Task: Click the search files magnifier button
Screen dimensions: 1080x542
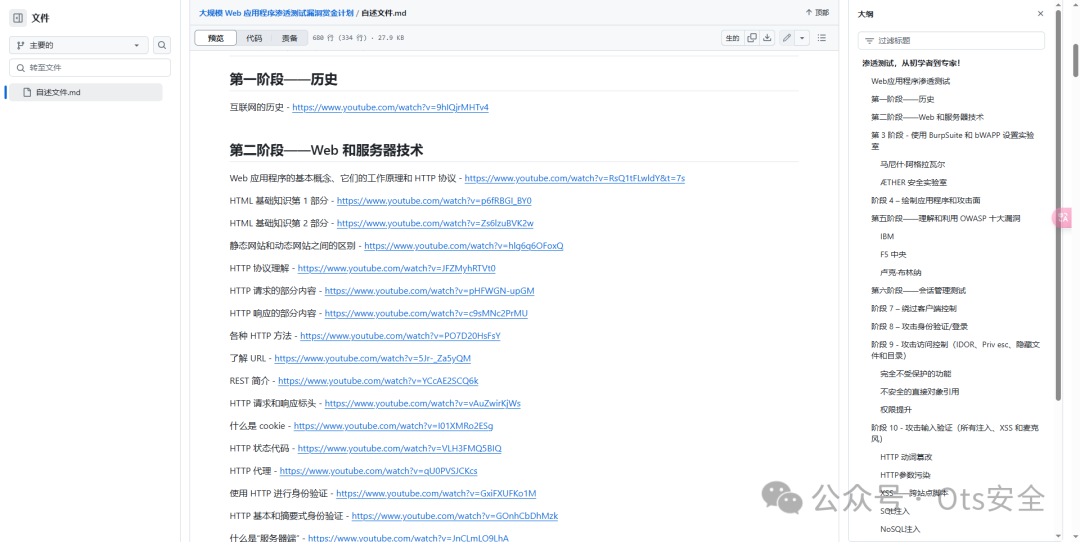Action: tap(162, 45)
